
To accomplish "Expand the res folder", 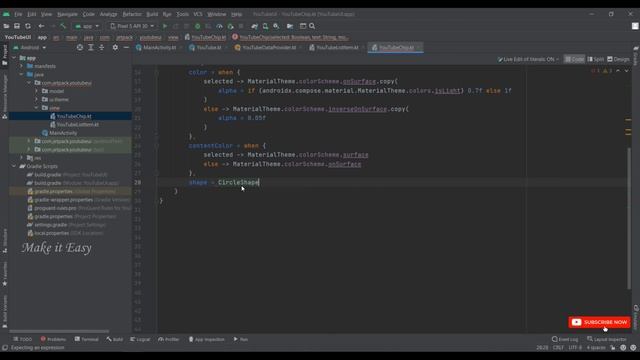I will pos(21,158).
